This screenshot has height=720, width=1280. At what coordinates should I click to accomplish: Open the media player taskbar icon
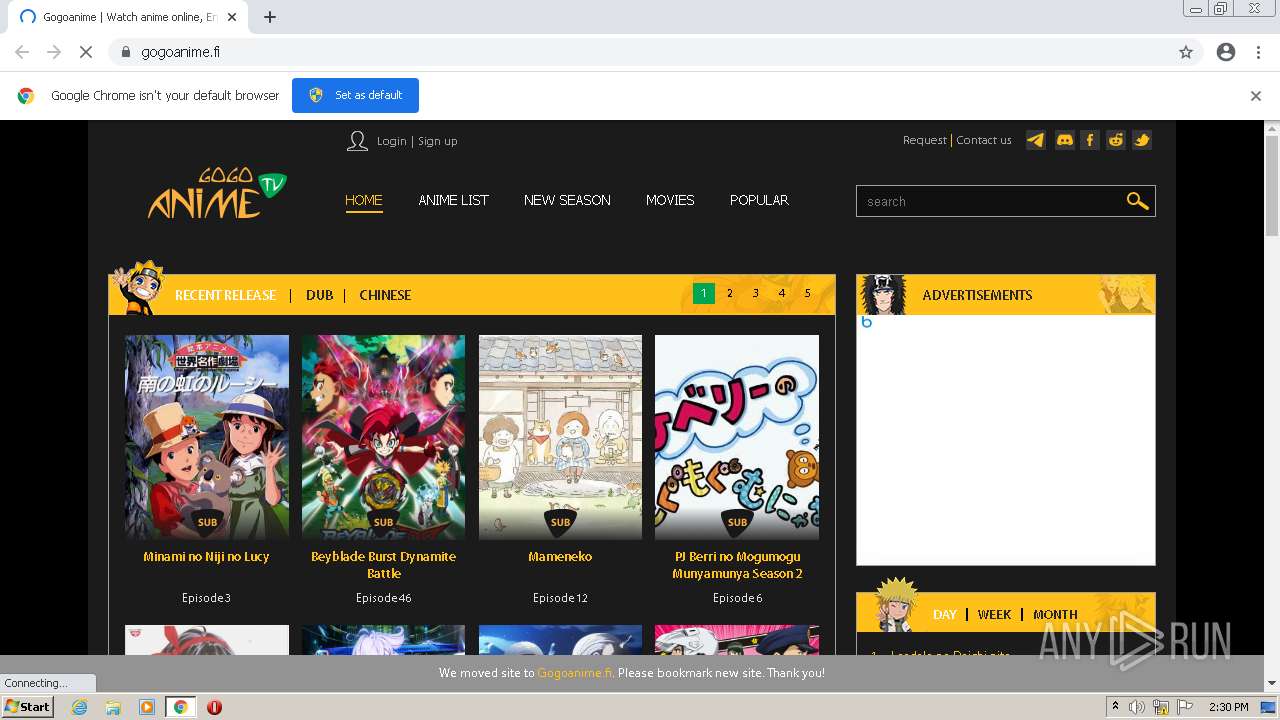point(147,707)
